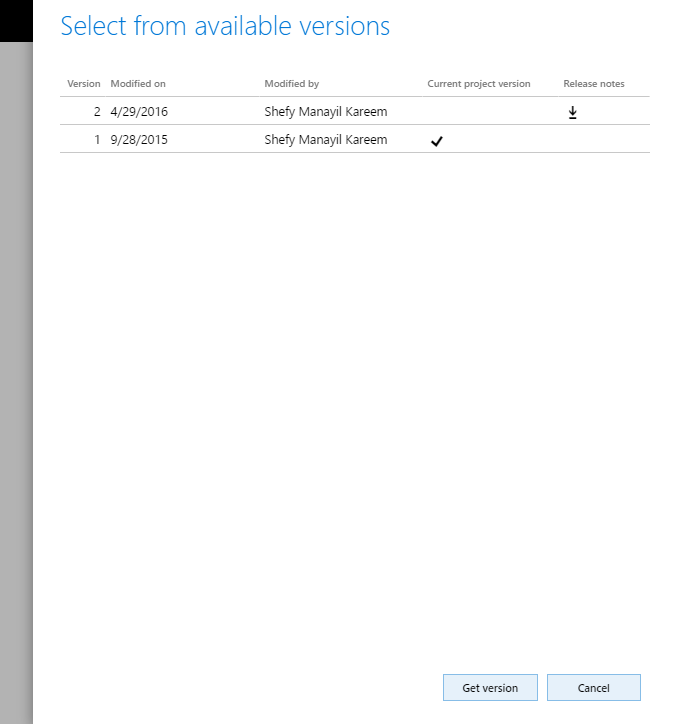
Task: Sort by the Version column header
Action: (83, 84)
